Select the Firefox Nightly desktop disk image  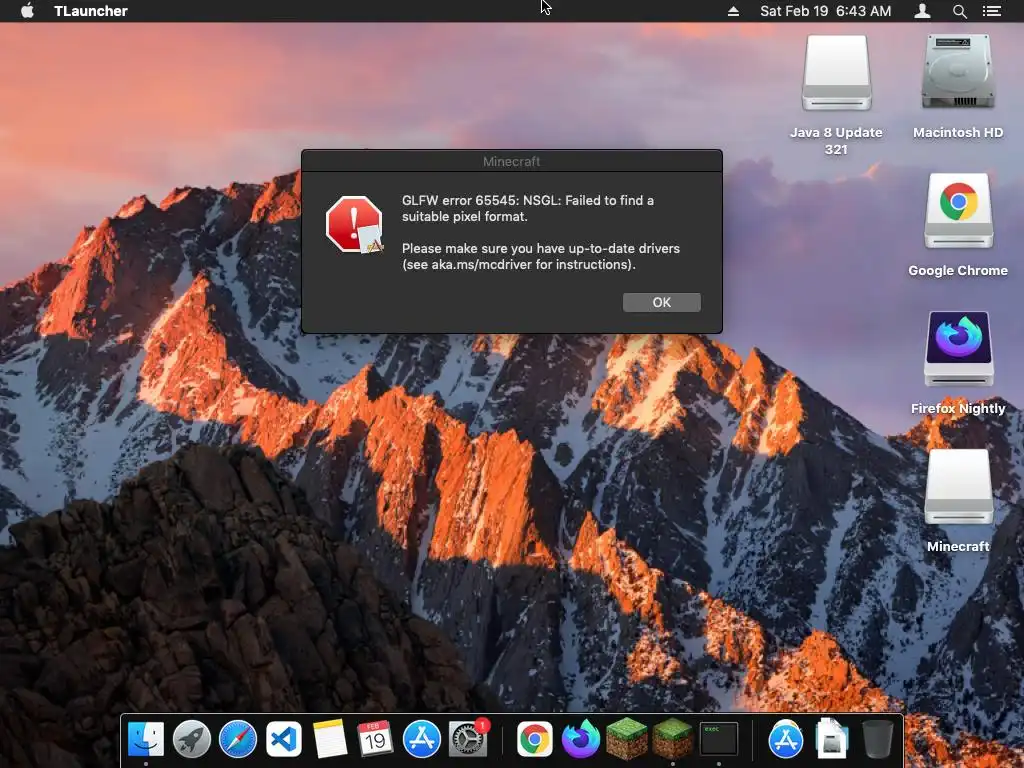point(959,349)
